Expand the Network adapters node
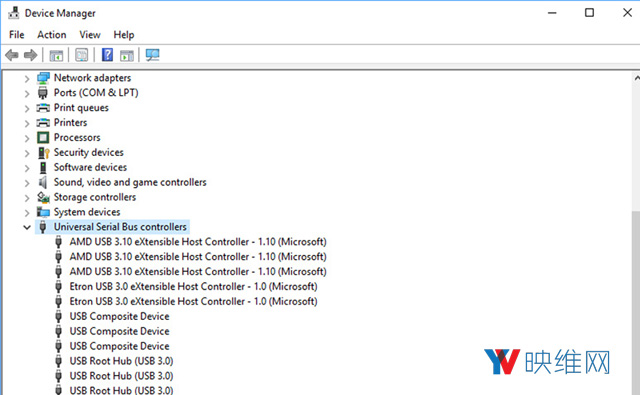This screenshot has width=640, height=395. (27, 79)
